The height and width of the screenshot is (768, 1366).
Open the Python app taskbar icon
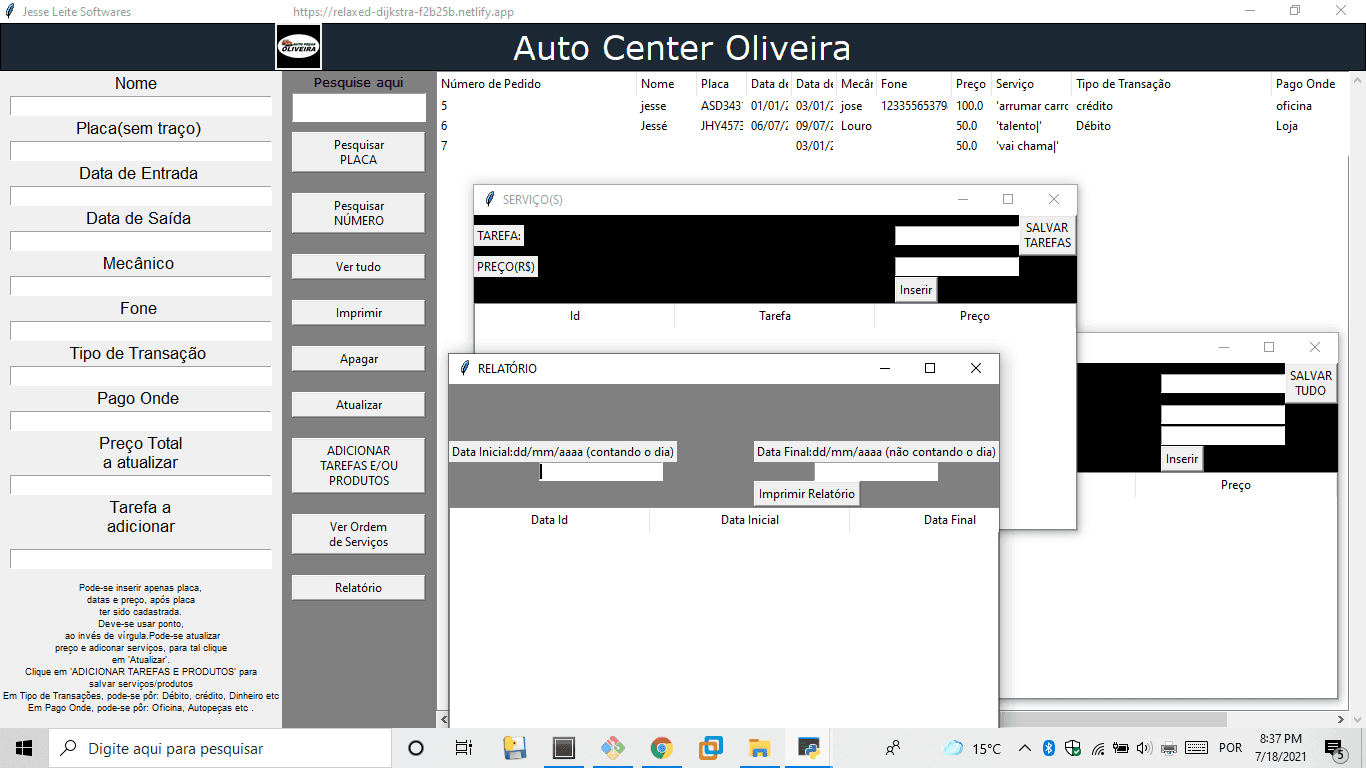809,748
